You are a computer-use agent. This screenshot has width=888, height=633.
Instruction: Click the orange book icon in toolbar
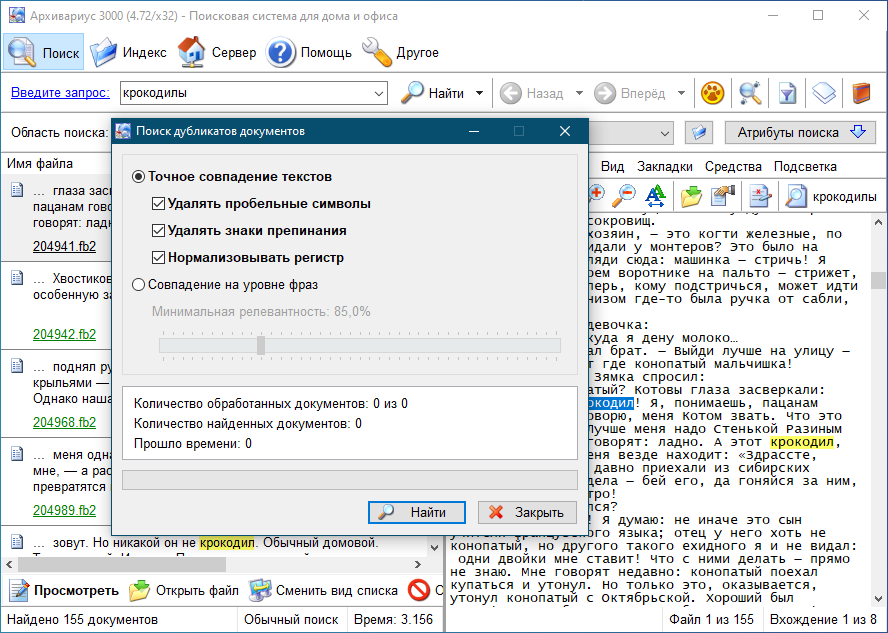pyautogui.click(x=861, y=93)
